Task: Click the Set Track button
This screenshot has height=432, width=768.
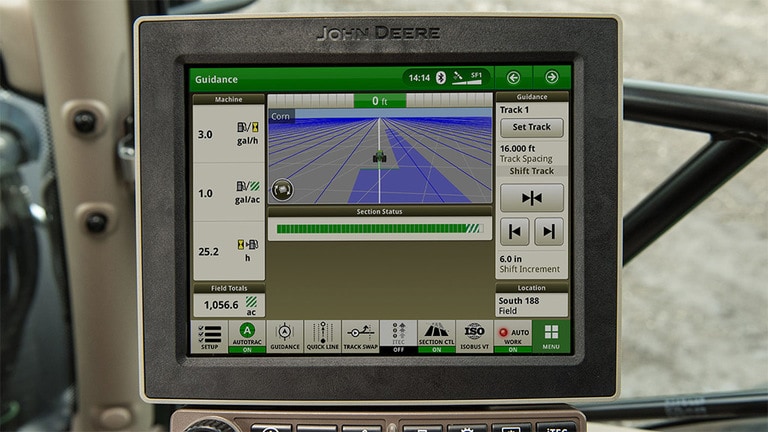Action: click(x=531, y=127)
